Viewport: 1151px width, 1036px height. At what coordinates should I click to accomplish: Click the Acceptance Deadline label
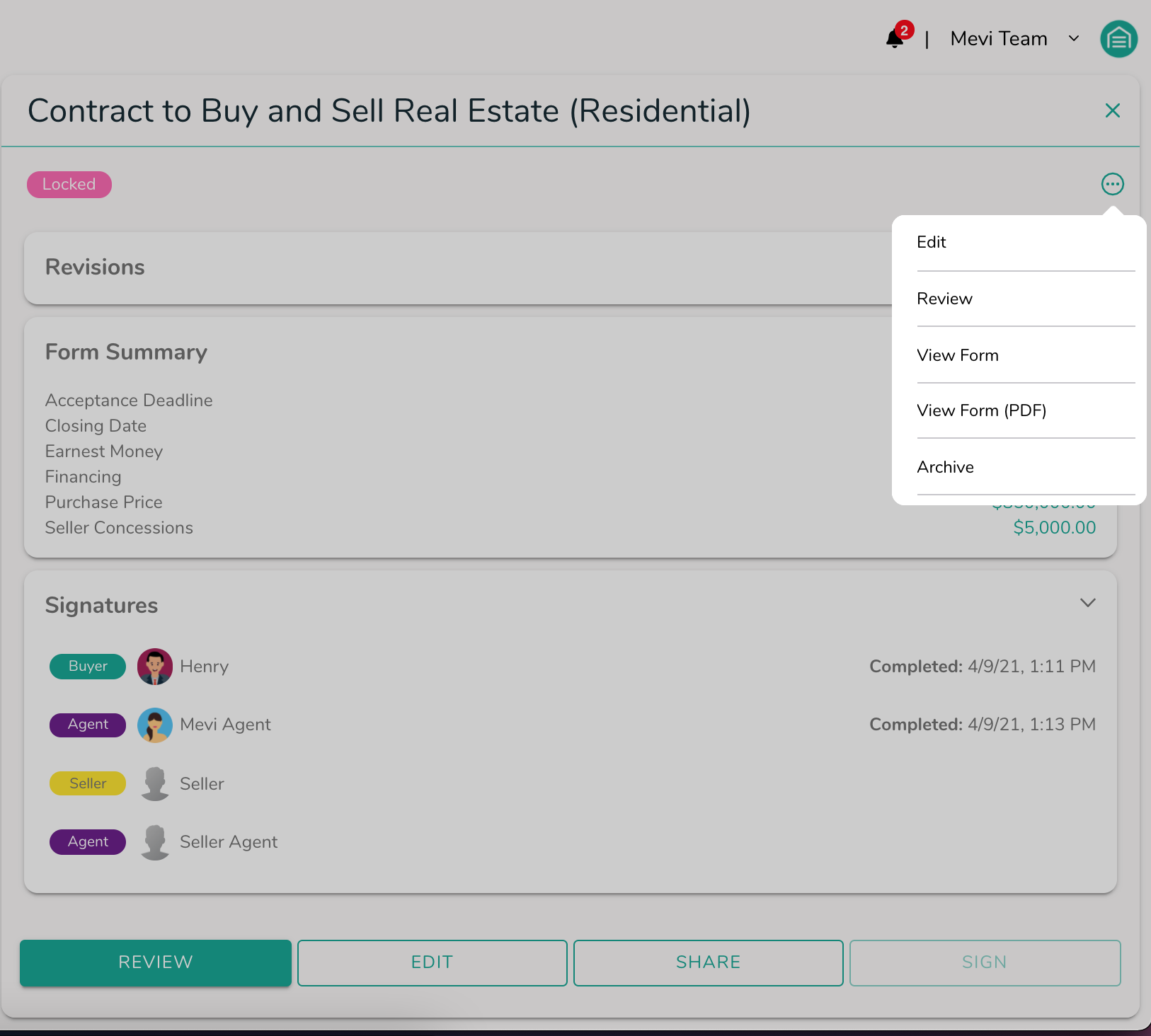click(x=129, y=401)
